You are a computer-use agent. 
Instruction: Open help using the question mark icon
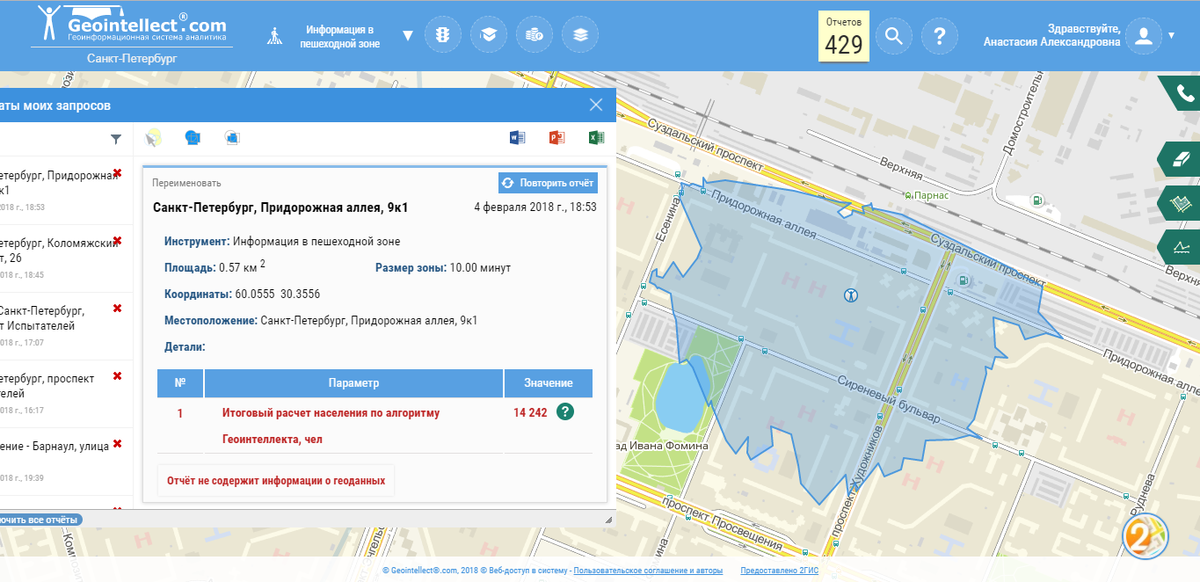pos(940,36)
